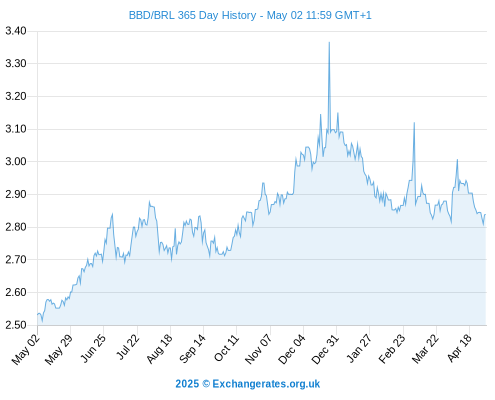Click the highest peak near 3.36
This screenshot has height=400, width=495.
(329, 42)
